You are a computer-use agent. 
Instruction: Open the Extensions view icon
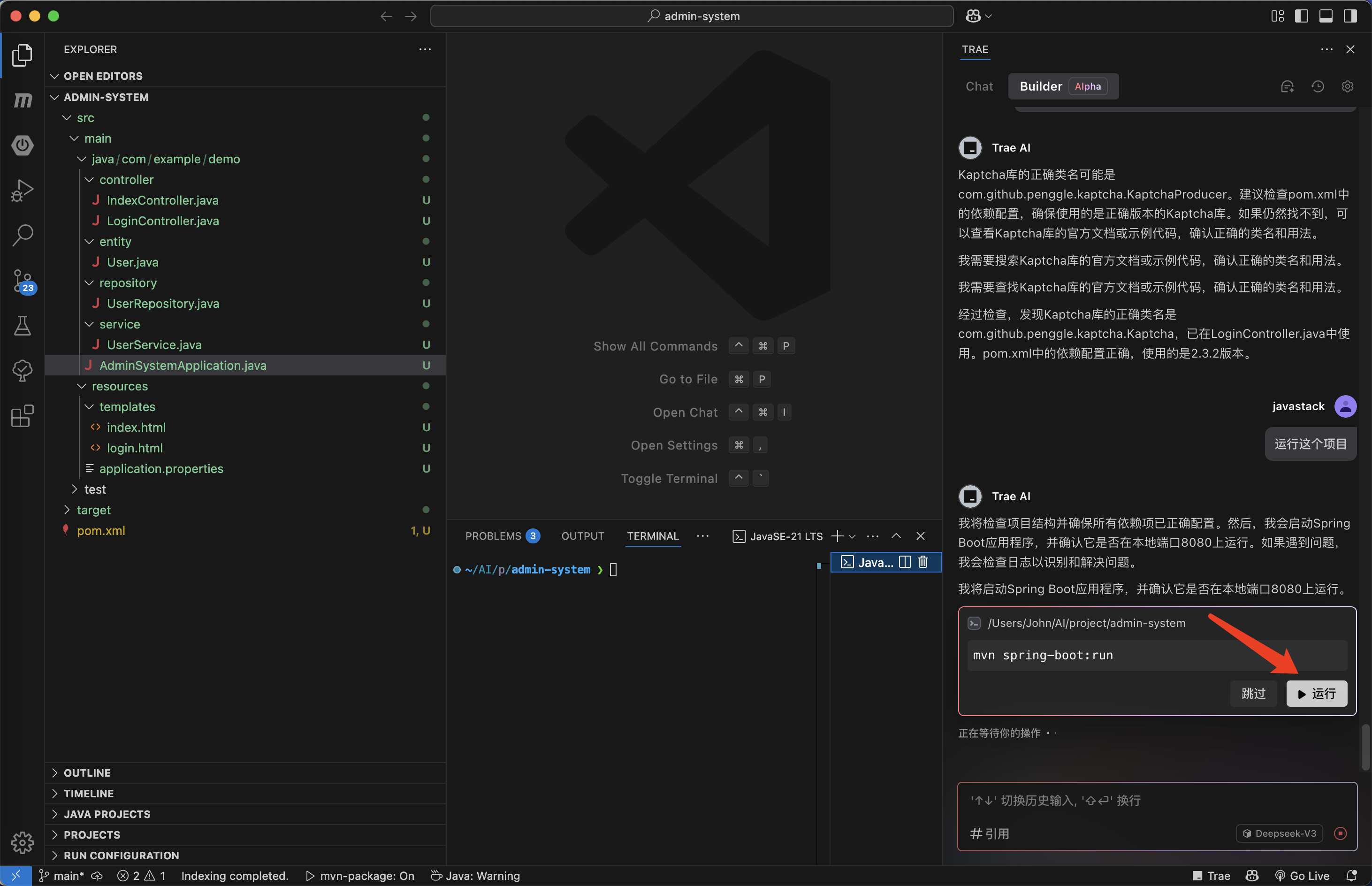(23, 415)
